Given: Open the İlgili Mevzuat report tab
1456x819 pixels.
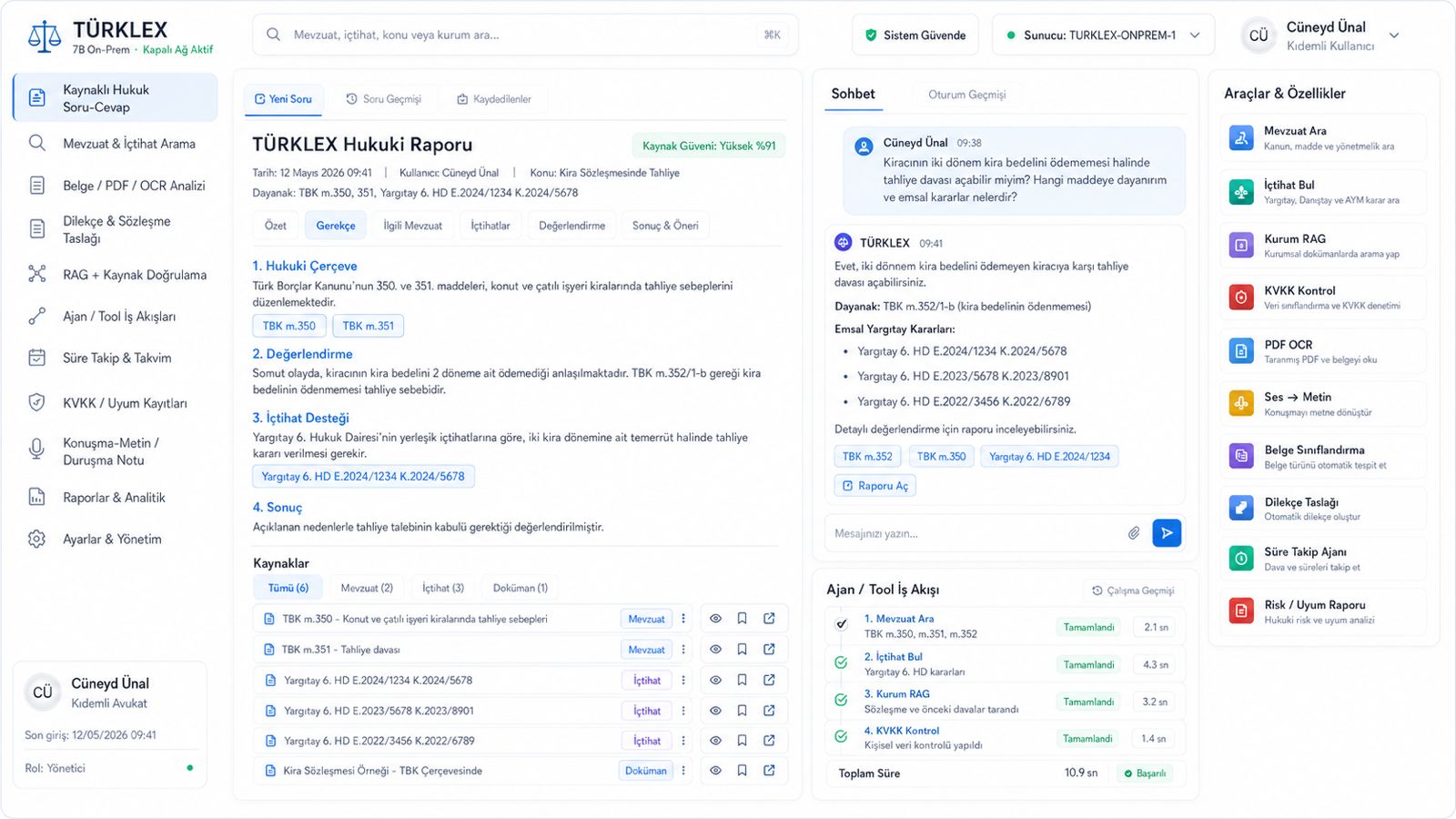Looking at the screenshot, I should click(412, 226).
